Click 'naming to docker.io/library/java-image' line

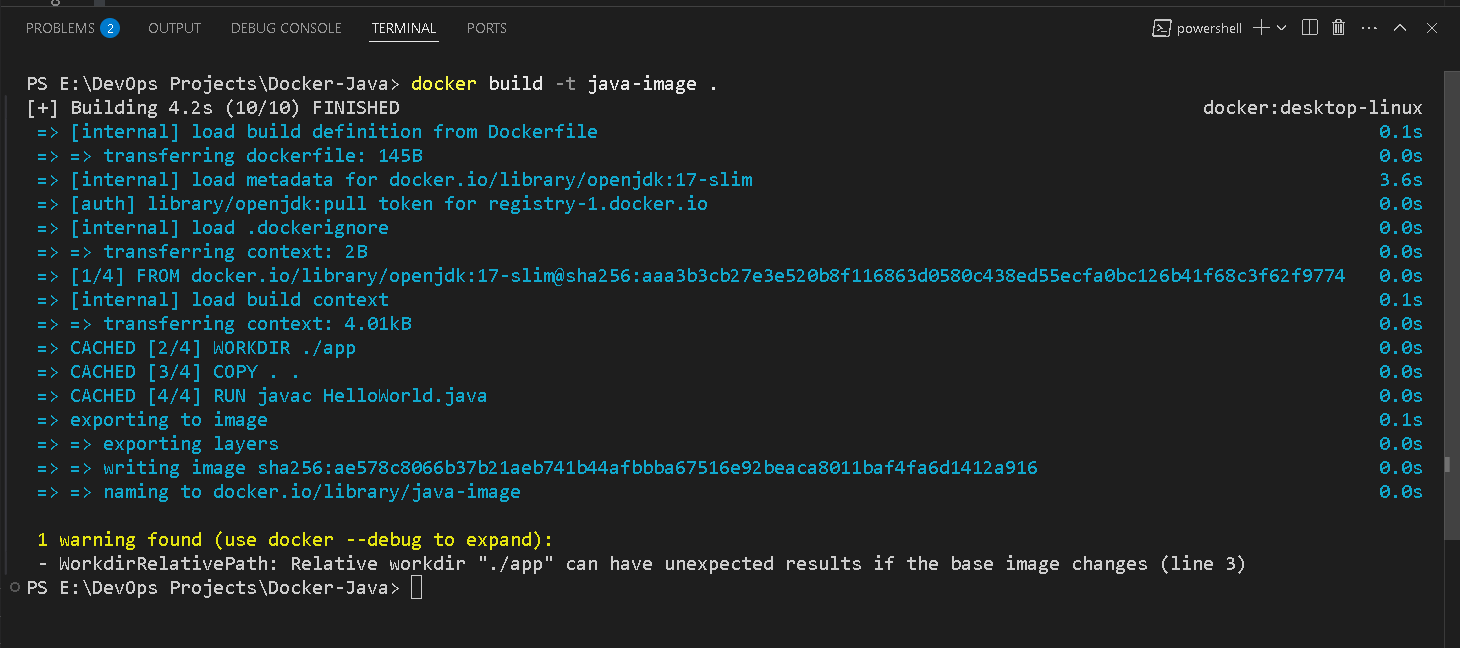279,492
